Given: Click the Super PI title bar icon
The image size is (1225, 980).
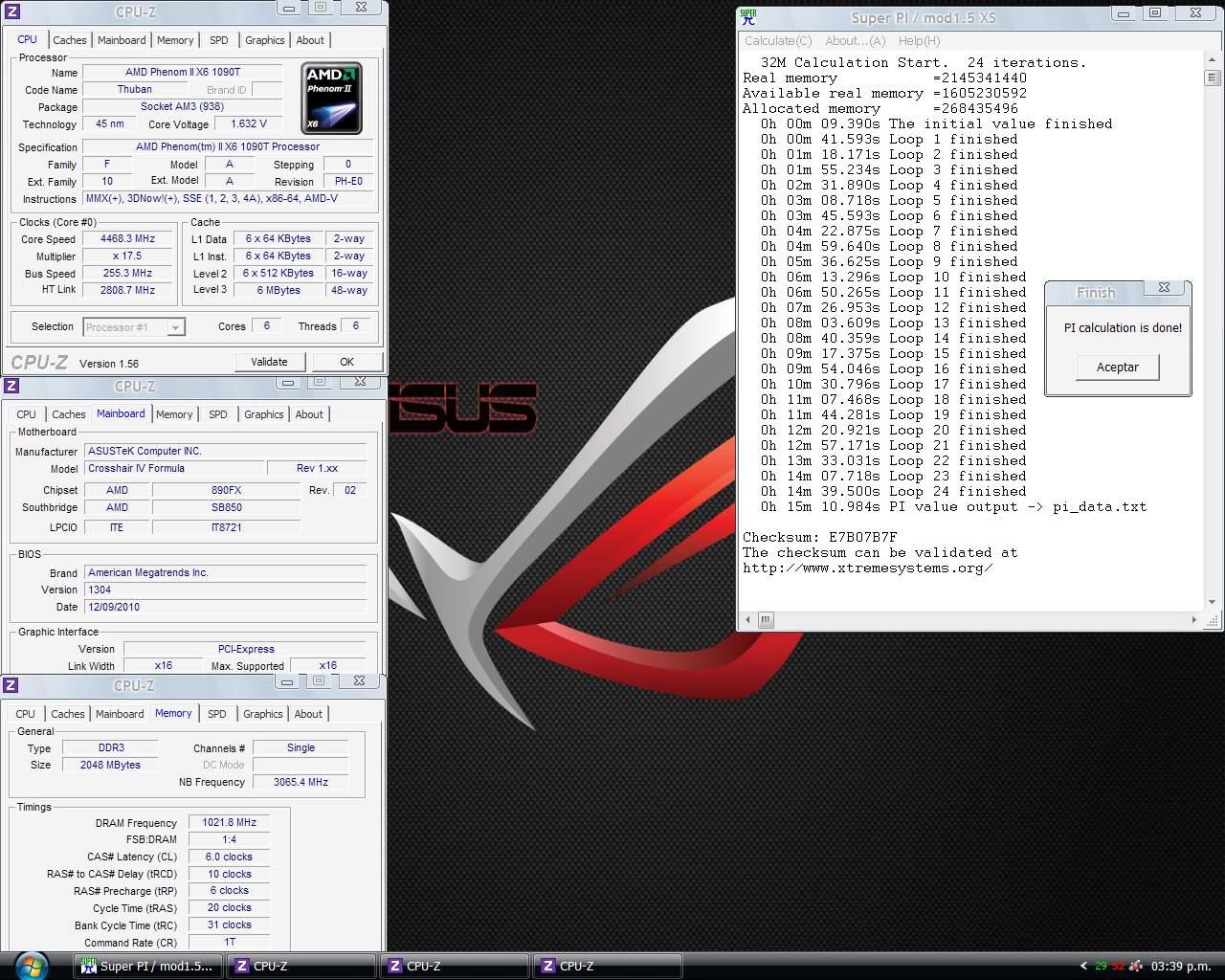Looking at the screenshot, I should pos(748,16).
